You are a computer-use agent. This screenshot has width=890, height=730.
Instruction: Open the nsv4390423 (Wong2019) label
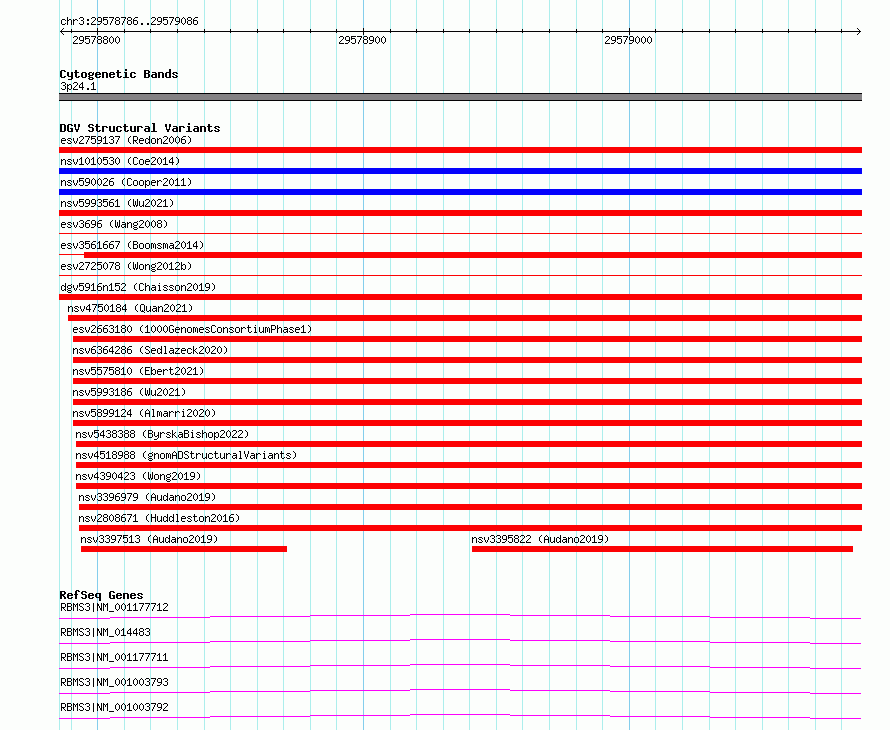click(138, 476)
